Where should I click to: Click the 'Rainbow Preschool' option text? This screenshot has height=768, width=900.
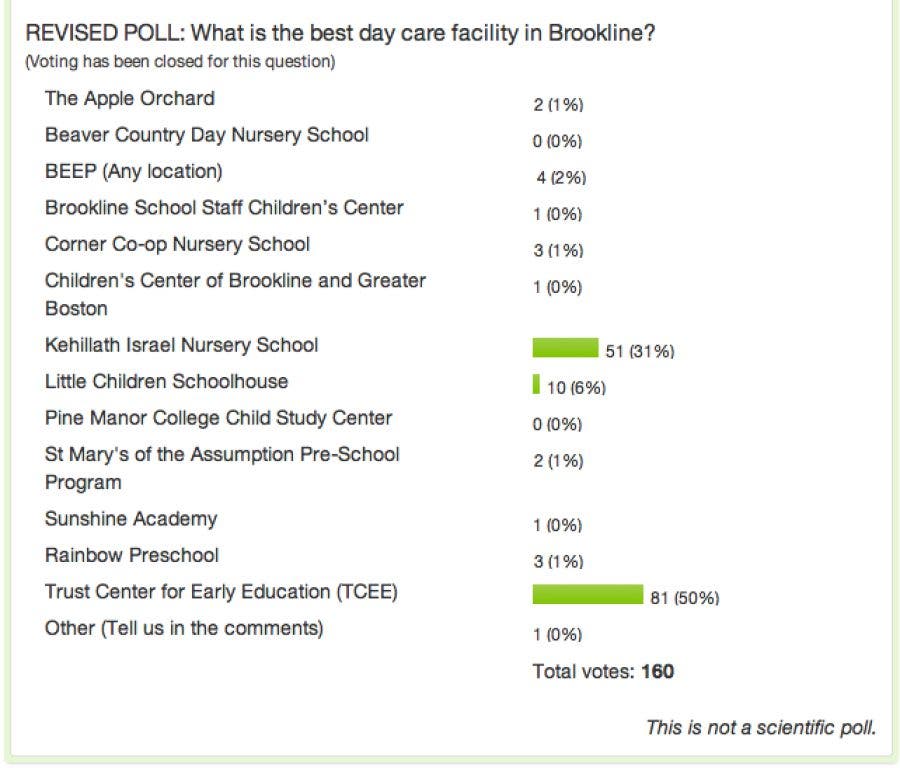coord(131,555)
